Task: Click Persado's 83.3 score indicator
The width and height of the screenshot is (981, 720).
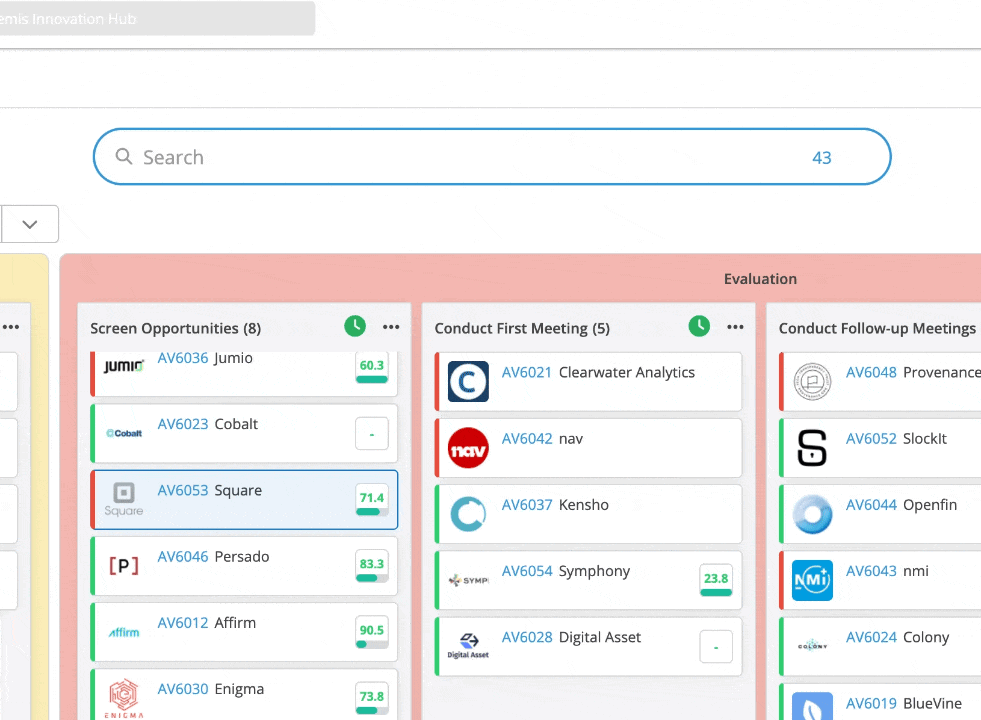Action: point(372,566)
